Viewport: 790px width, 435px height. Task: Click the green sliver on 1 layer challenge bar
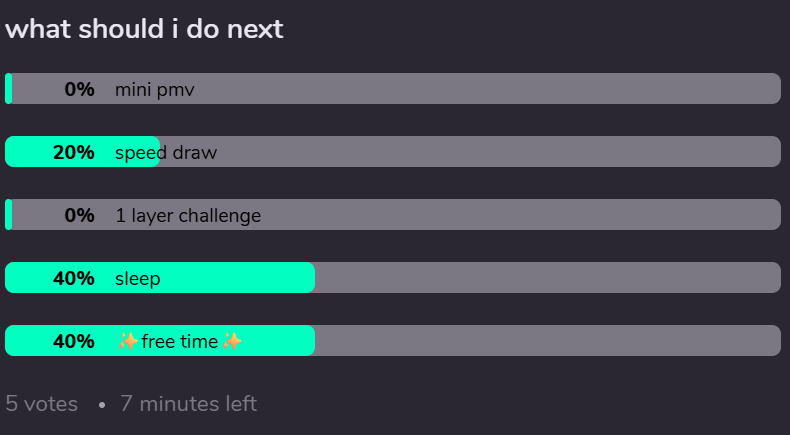tap(9, 215)
